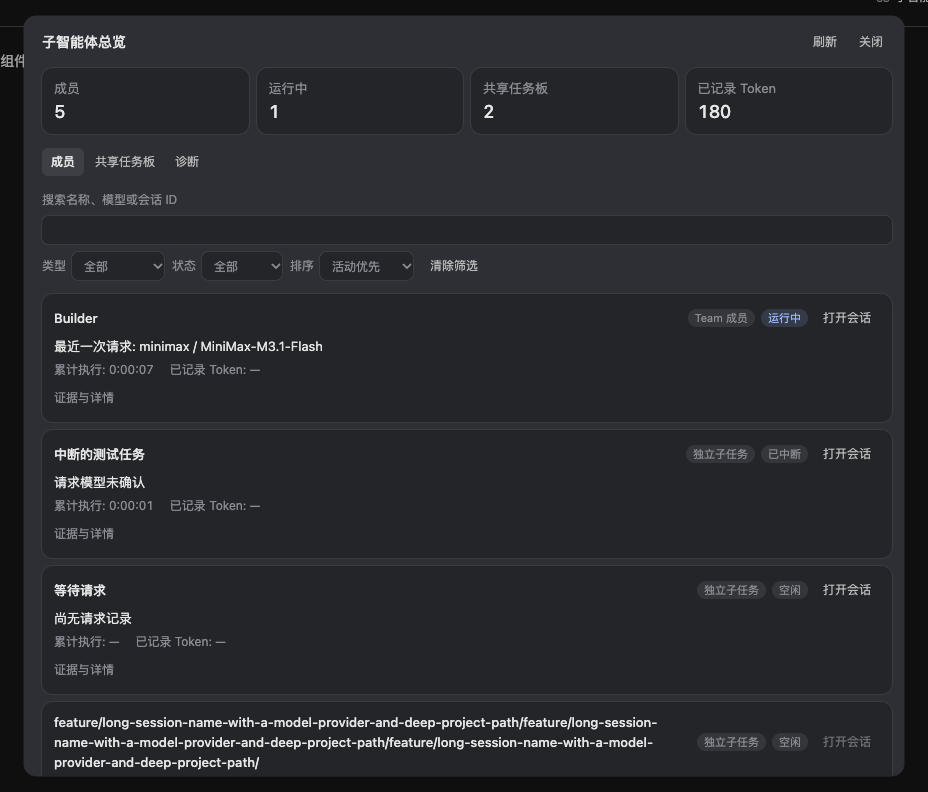Click the 尚无请求记录 text
This screenshot has height=792, width=928.
click(93, 619)
